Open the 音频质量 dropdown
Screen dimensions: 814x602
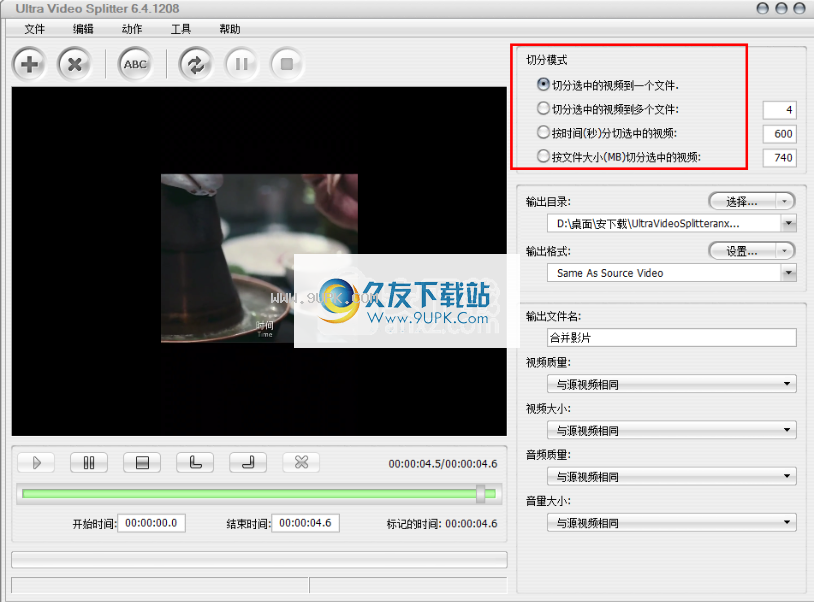(x=672, y=476)
